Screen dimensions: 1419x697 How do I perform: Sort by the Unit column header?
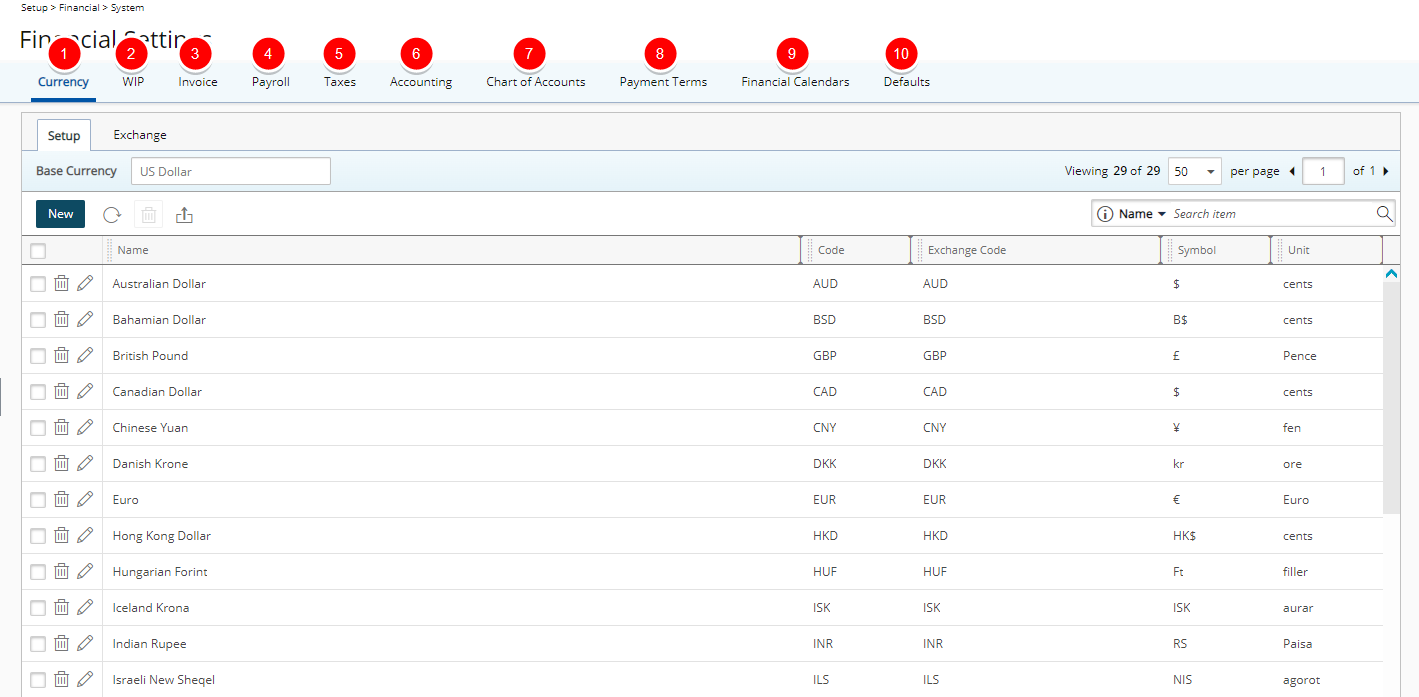pos(1298,250)
